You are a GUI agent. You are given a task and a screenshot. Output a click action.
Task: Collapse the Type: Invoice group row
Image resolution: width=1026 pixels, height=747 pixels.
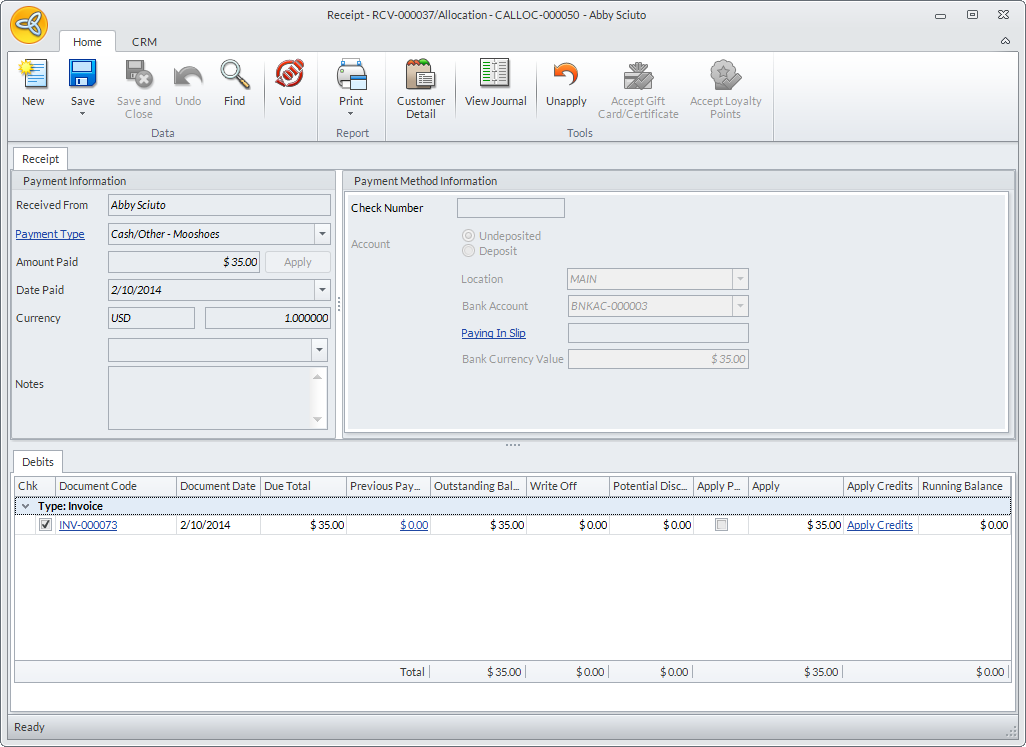[25, 507]
